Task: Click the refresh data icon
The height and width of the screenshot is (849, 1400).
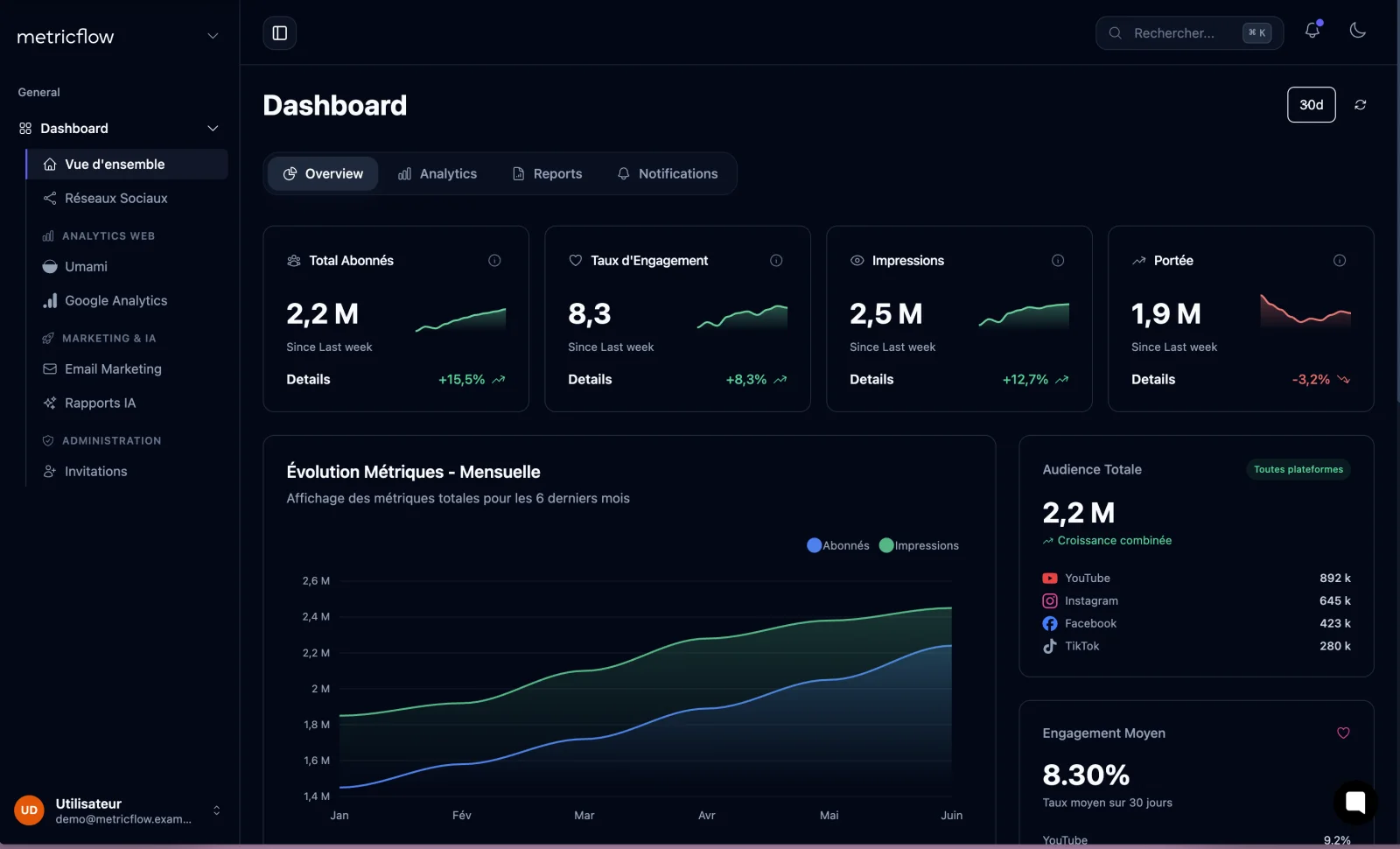Action: (1360, 105)
